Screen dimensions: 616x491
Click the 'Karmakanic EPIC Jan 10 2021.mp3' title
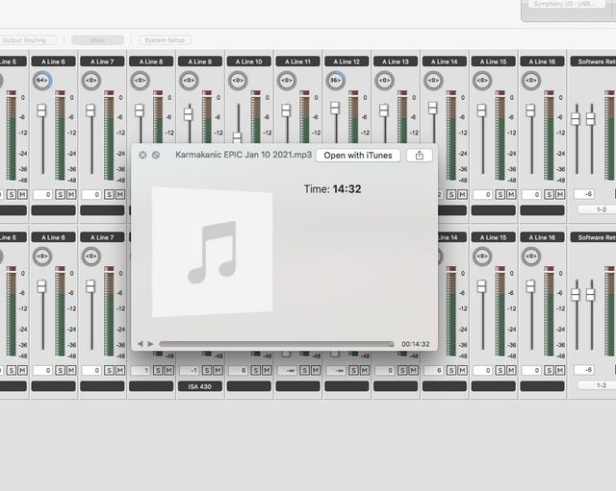pos(243,155)
